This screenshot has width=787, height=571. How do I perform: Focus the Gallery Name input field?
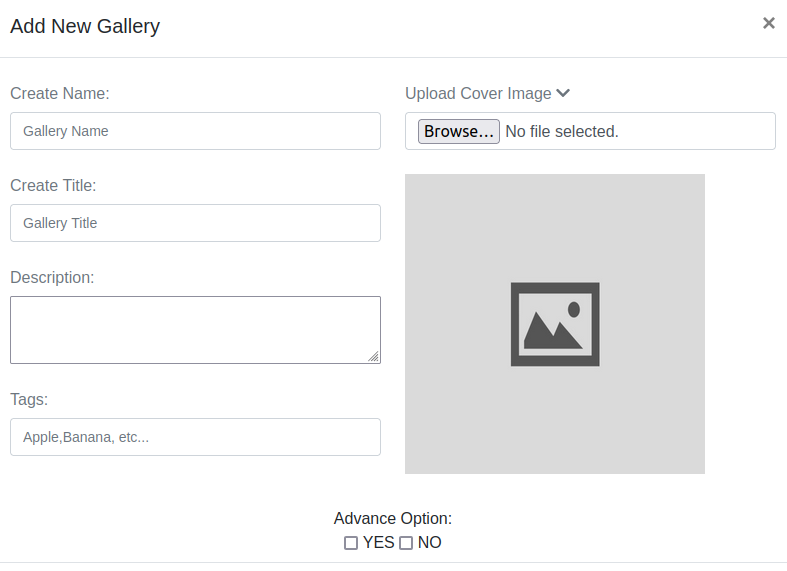coord(195,131)
